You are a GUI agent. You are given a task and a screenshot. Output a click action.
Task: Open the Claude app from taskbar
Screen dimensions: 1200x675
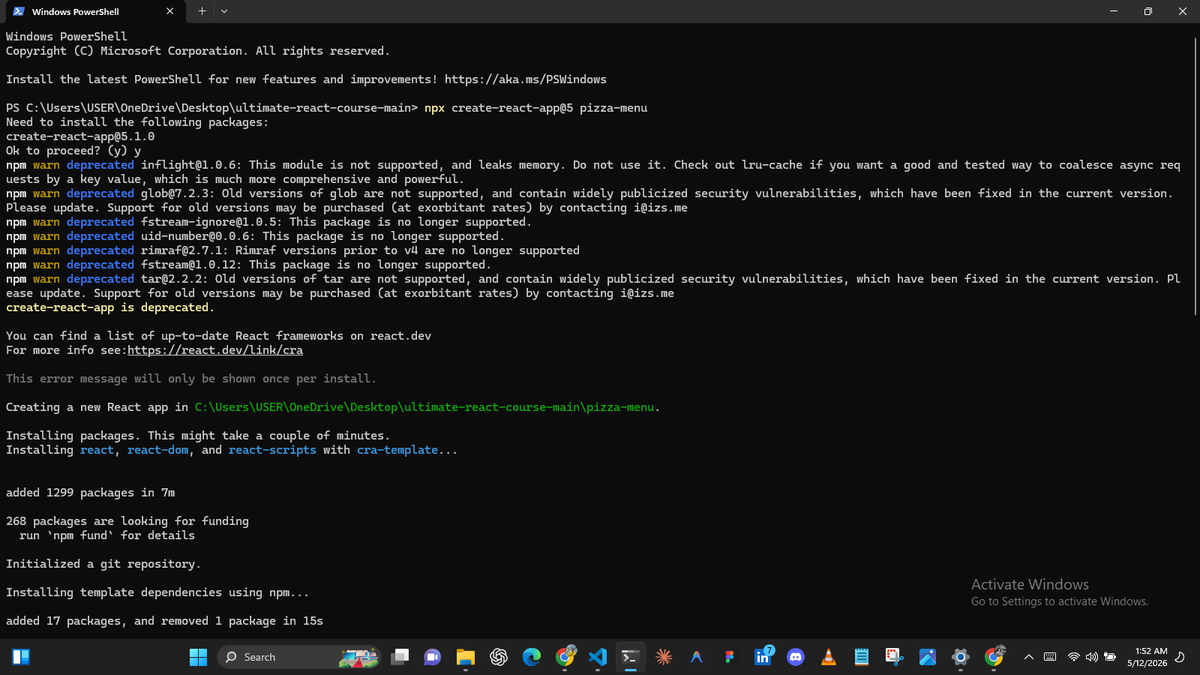[x=664, y=657]
